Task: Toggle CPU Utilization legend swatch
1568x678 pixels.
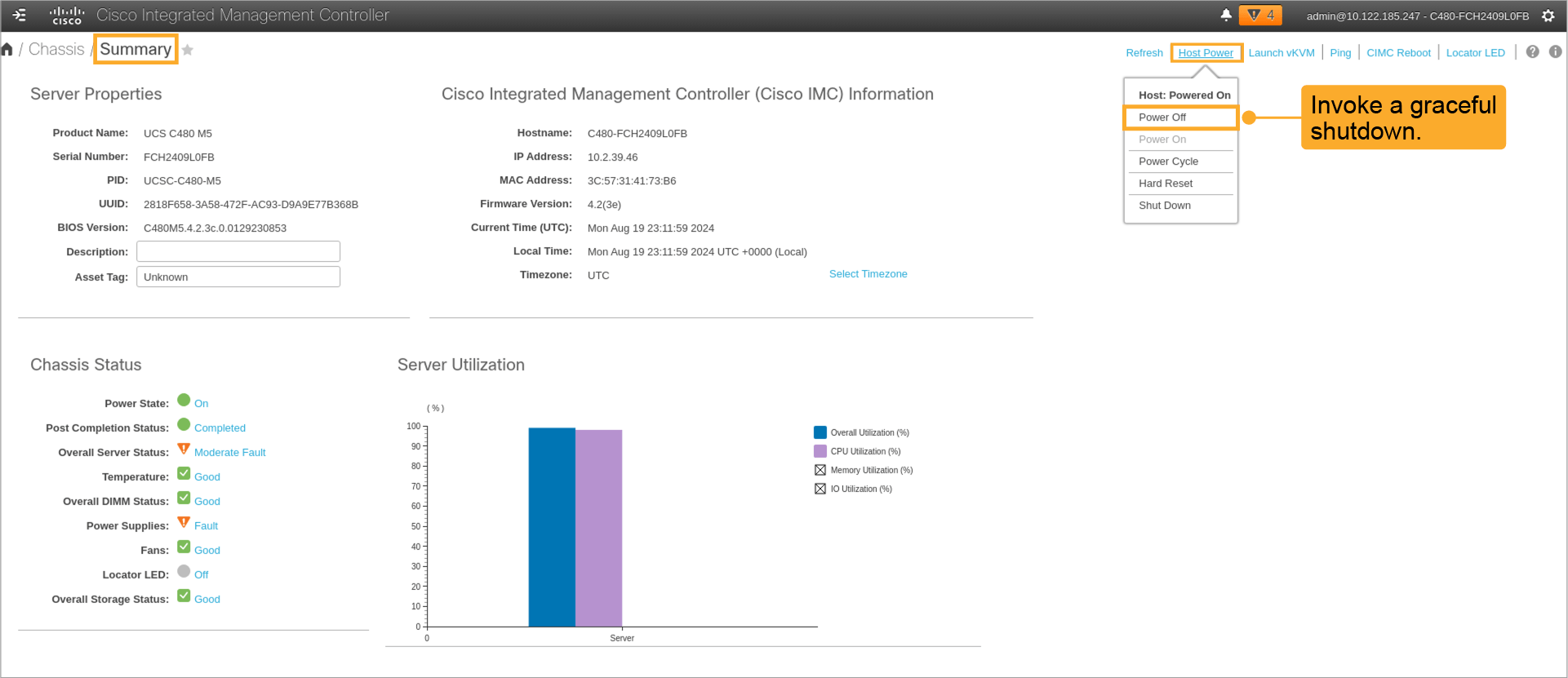Action: point(820,451)
